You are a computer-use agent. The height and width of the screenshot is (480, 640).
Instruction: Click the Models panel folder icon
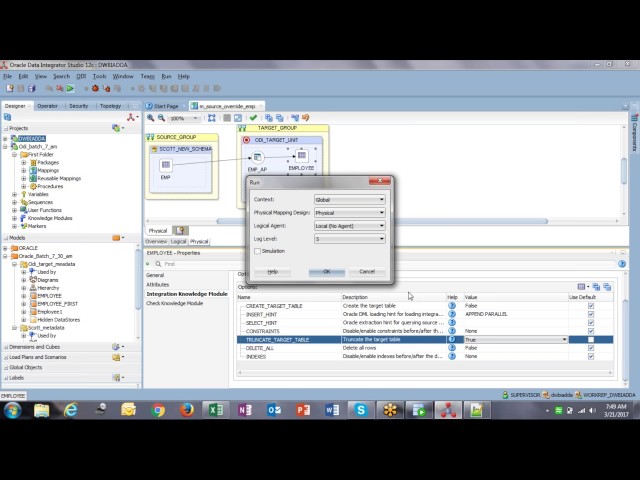click(x=116, y=238)
